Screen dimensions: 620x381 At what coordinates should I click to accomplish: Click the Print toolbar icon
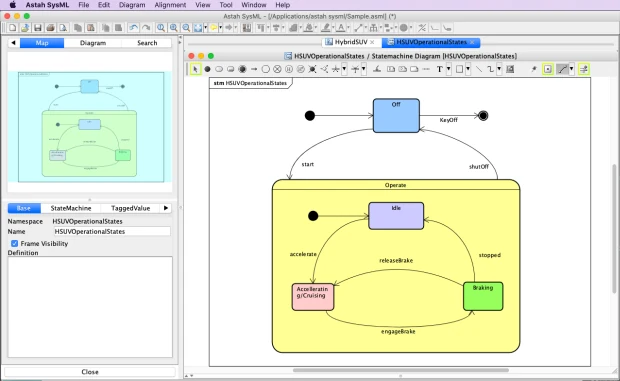pyautogui.click(x=50, y=28)
